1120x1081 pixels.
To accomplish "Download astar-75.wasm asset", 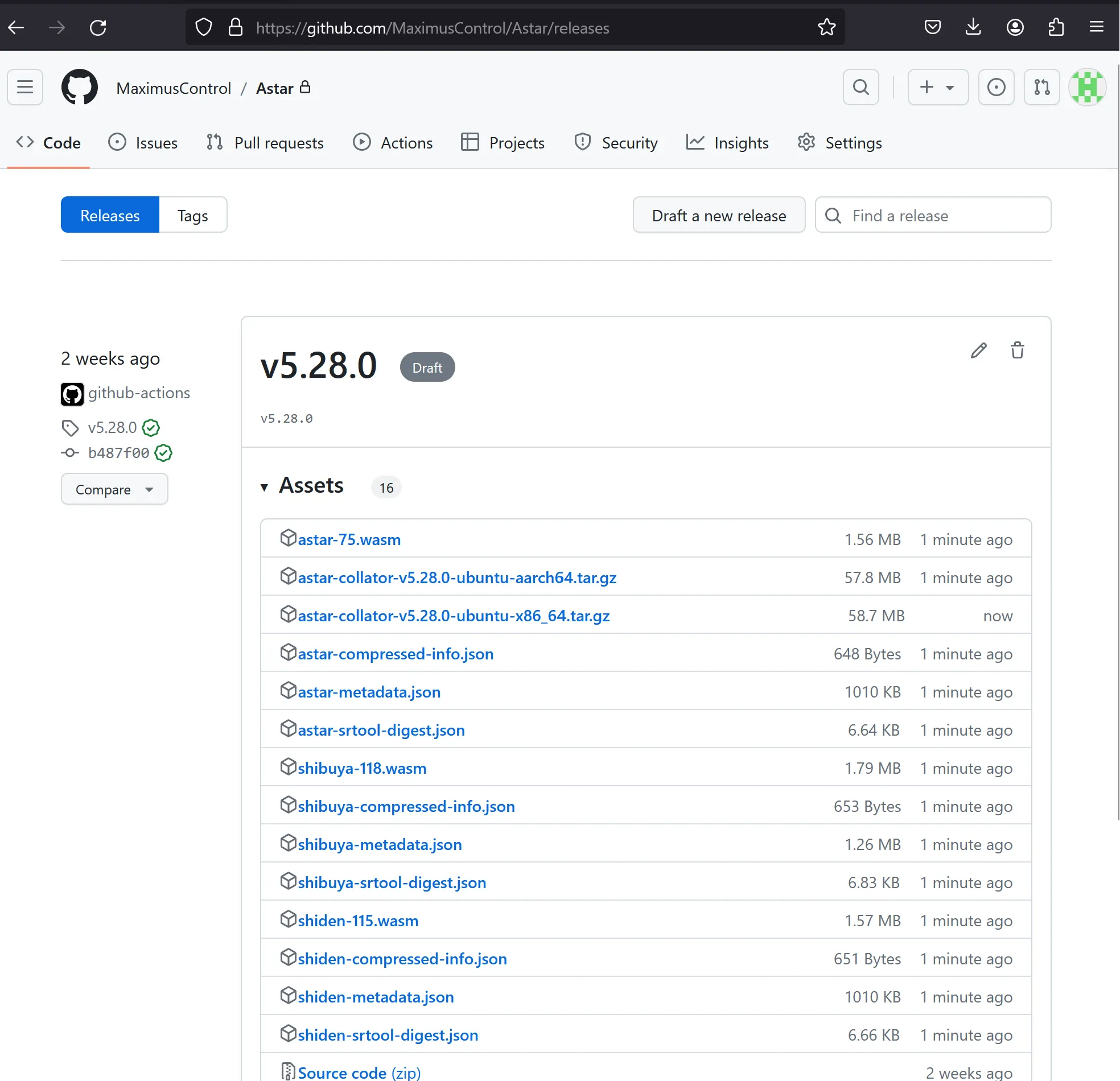I will pyautogui.click(x=349, y=539).
